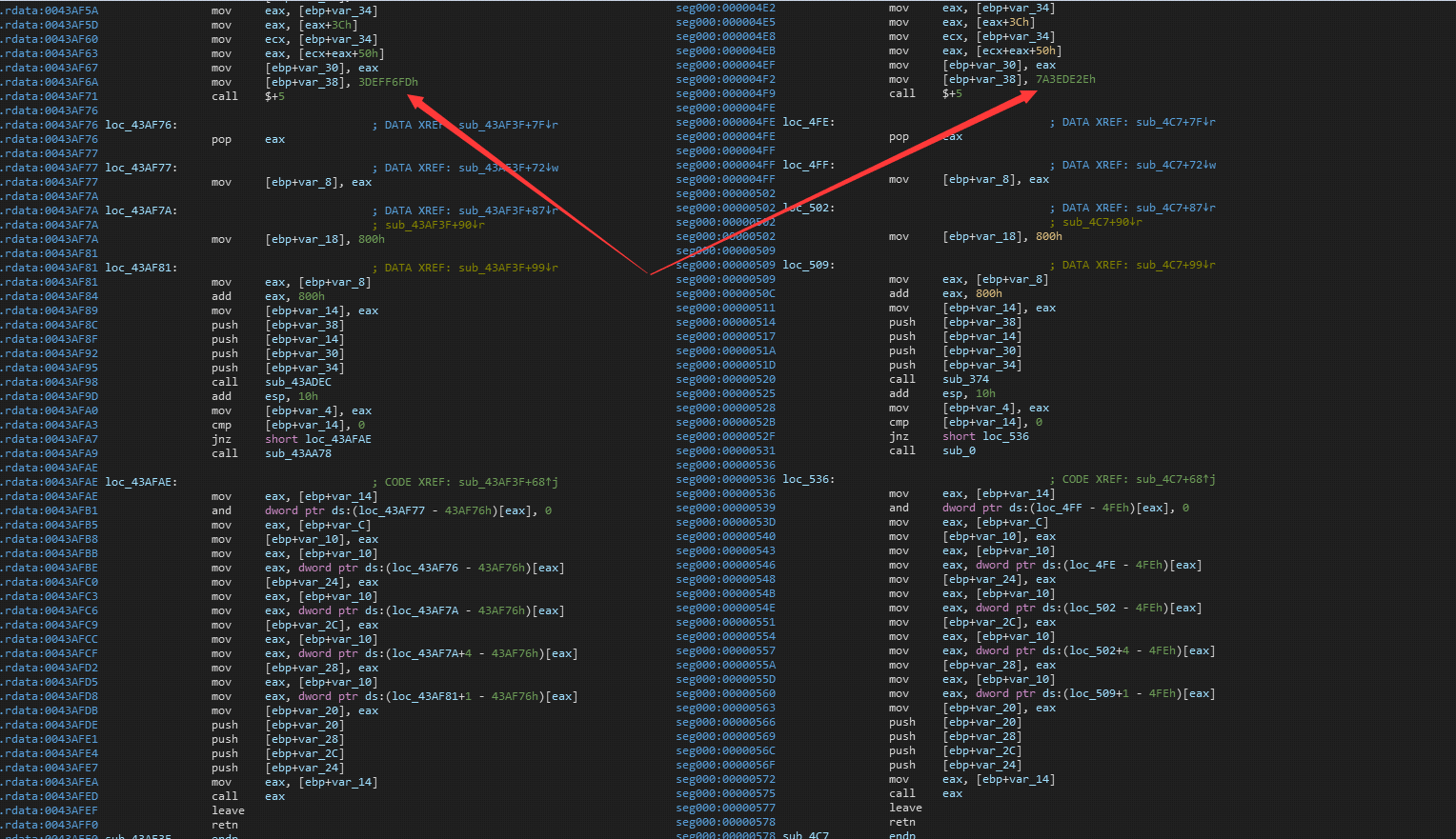Open code xref sub_4C7+68
This screenshot has width=1456, height=839.
1175,479
